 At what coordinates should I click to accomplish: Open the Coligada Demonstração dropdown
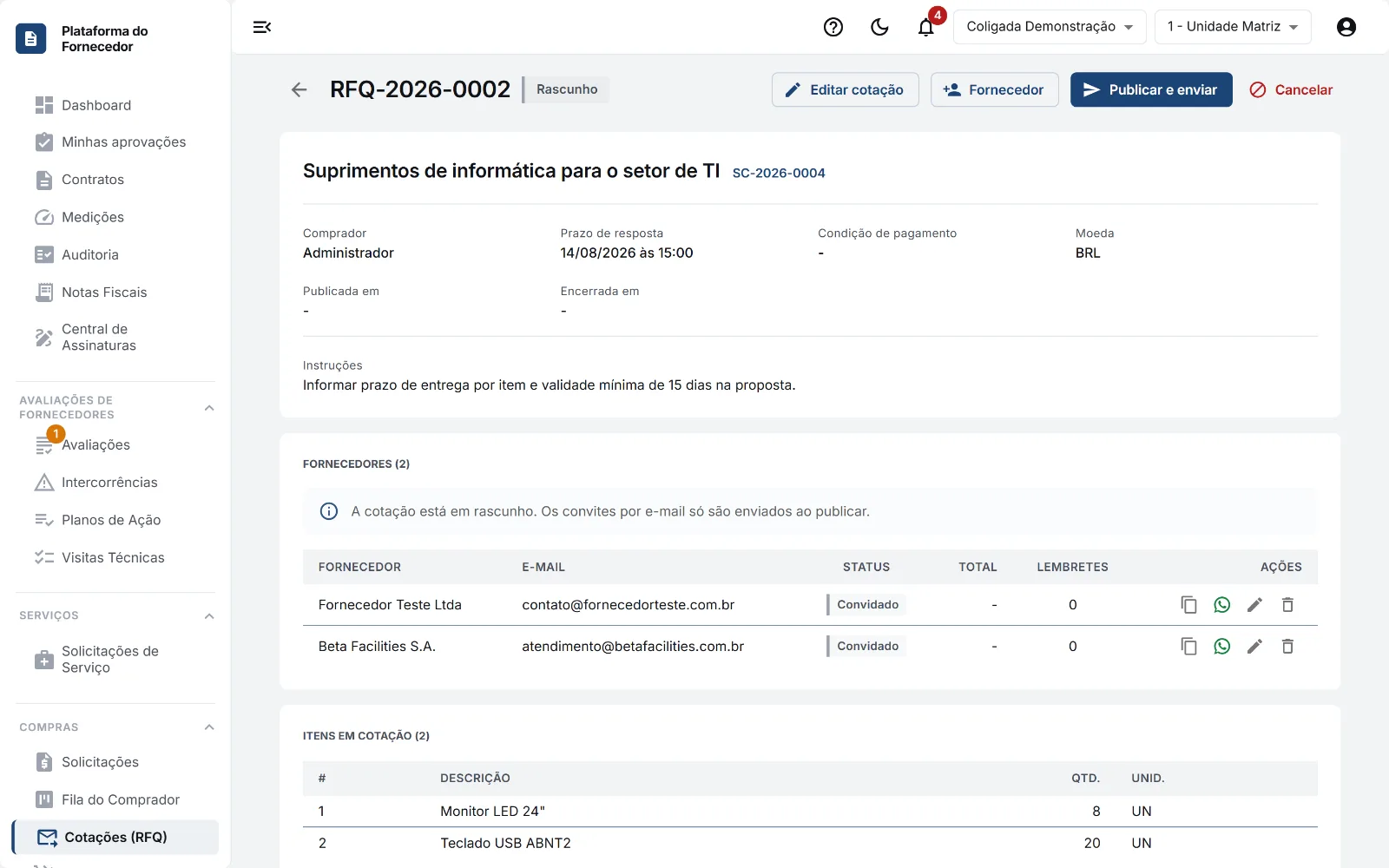tap(1050, 27)
